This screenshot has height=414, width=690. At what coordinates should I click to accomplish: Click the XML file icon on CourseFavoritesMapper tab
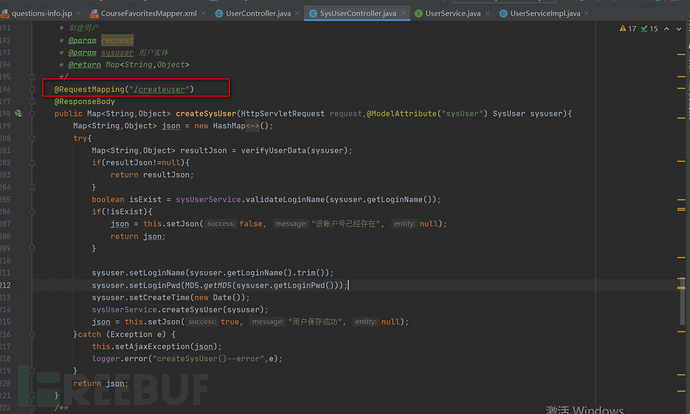[94, 14]
